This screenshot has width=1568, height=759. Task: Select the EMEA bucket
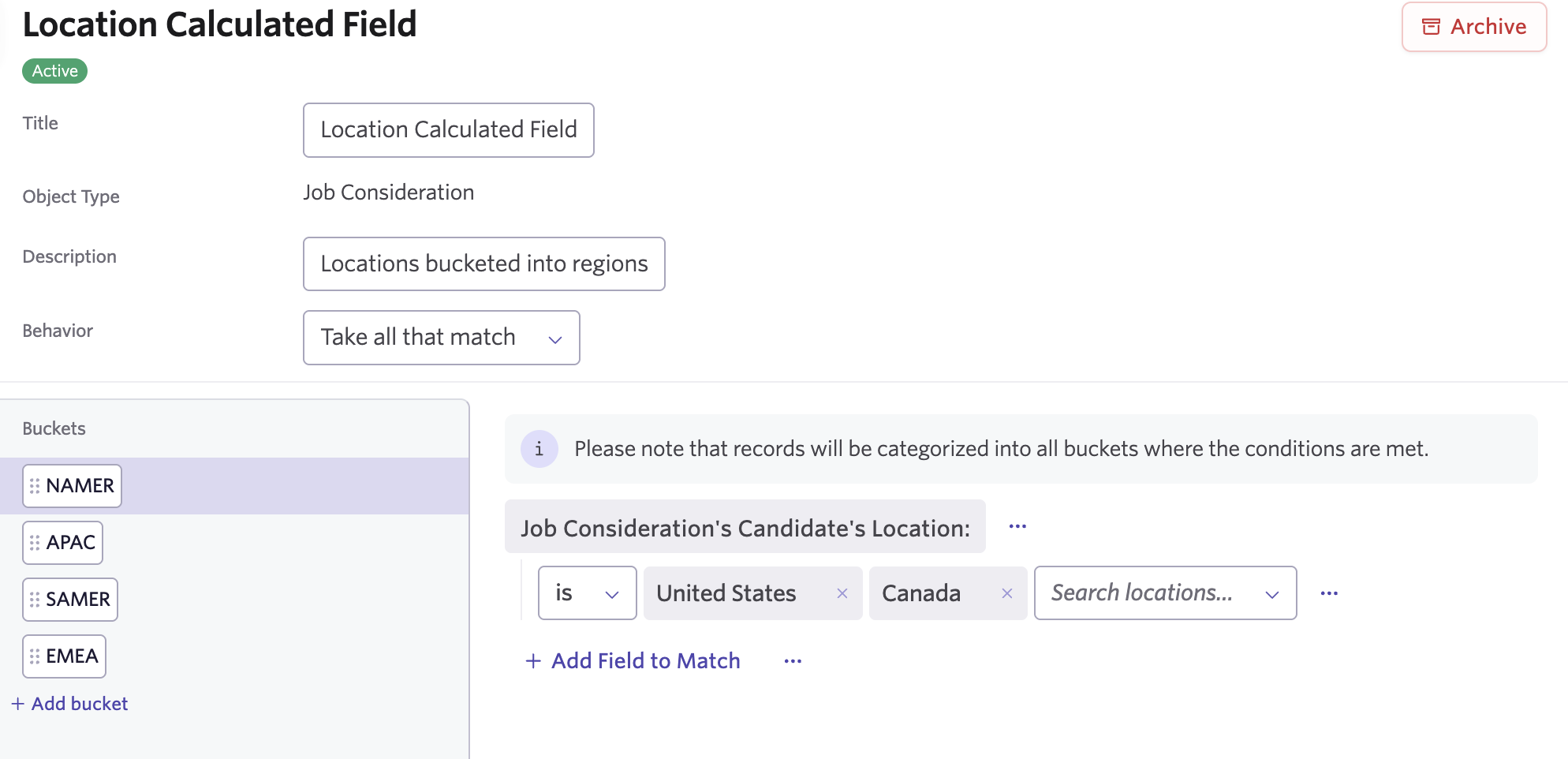[x=72, y=656]
